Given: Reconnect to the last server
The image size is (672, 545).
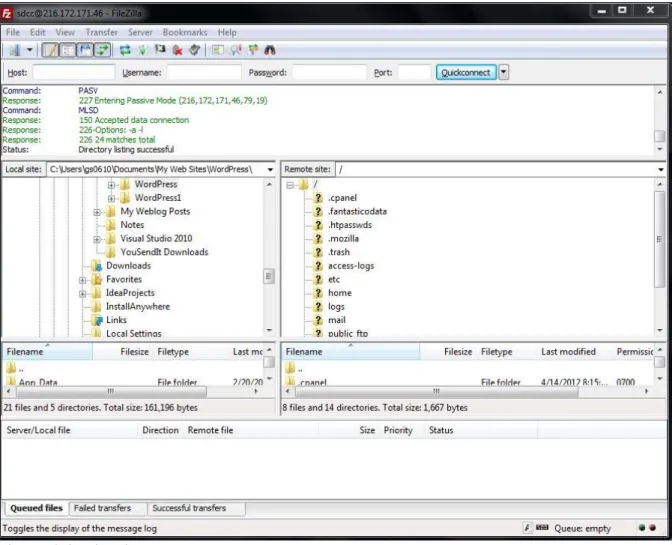Looking at the screenshot, I should 194,50.
